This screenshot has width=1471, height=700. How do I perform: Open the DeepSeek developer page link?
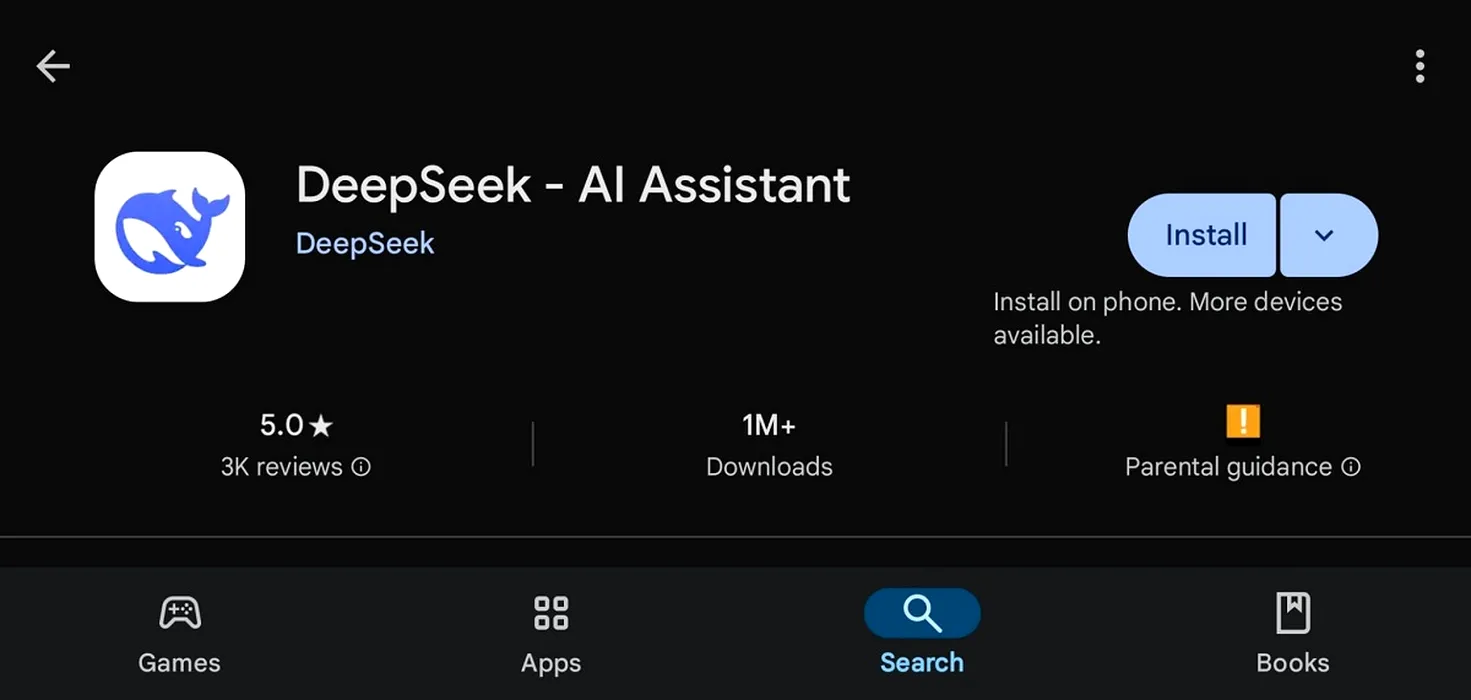[x=365, y=243]
